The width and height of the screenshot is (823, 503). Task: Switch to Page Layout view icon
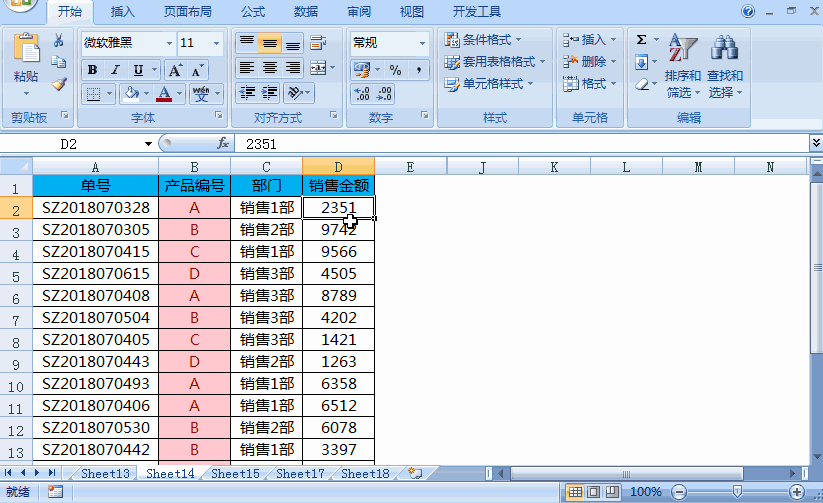594,492
